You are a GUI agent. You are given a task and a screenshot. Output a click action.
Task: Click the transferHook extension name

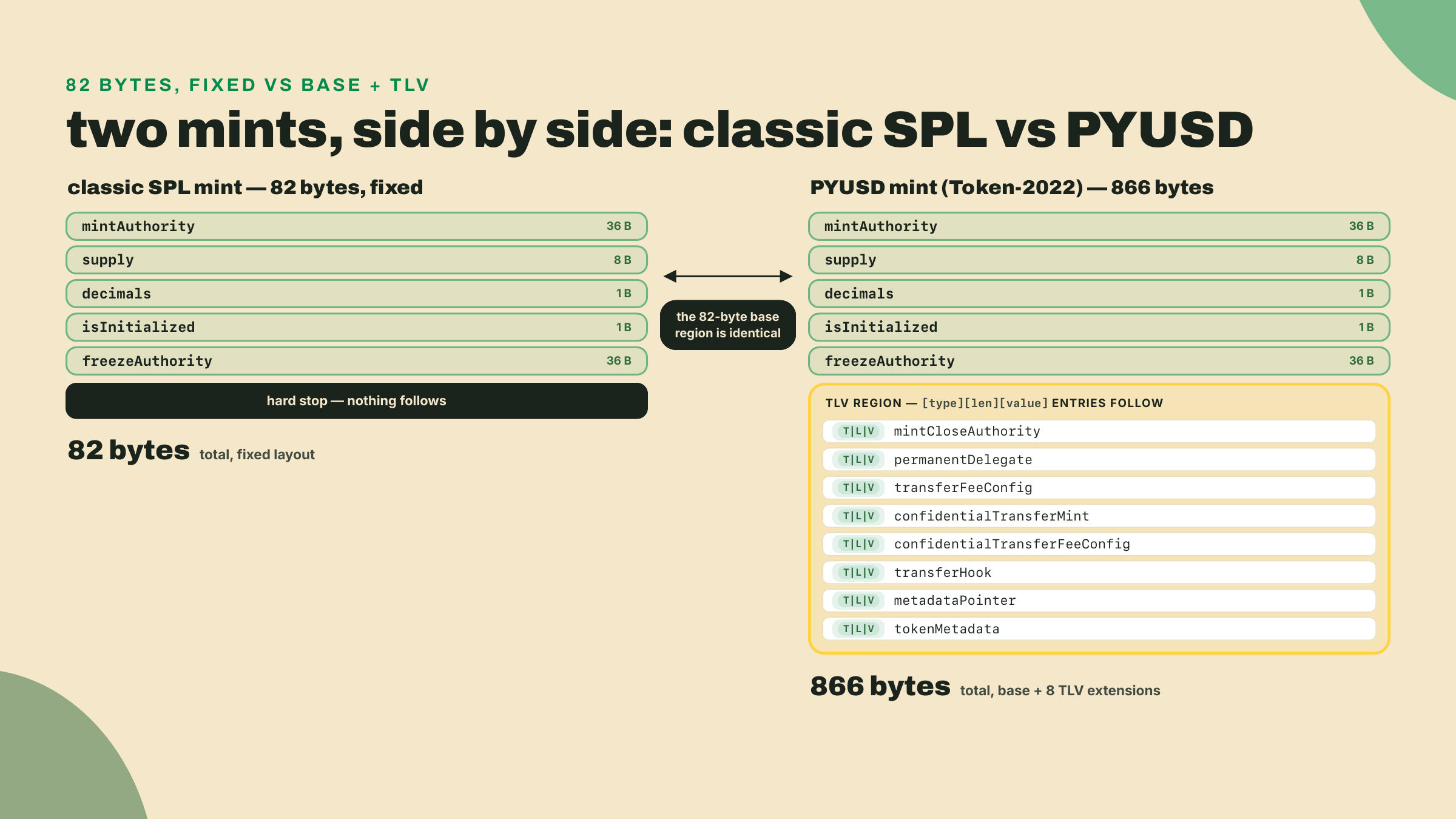click(943, 573)
